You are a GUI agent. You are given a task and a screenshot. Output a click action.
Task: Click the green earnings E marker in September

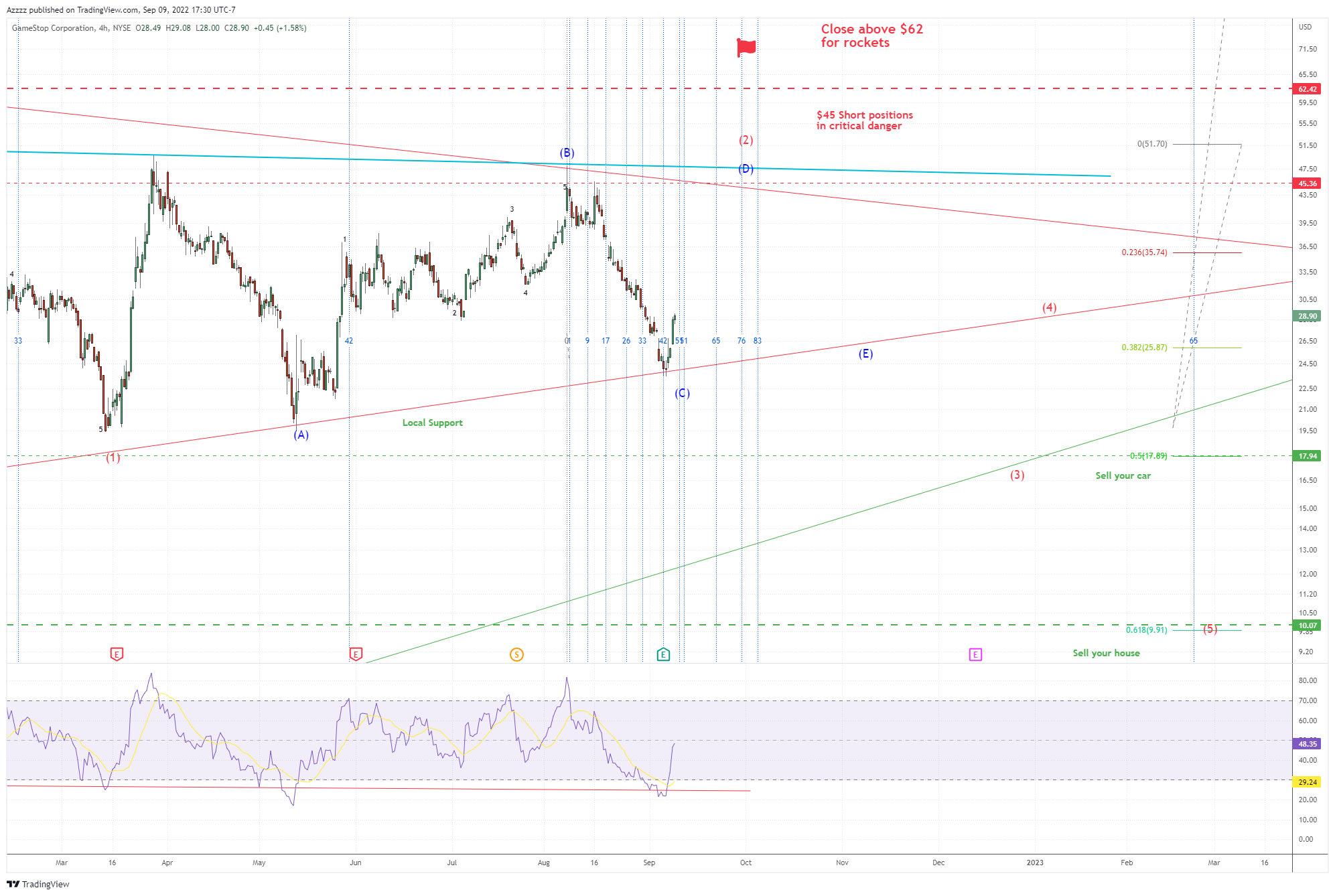click(663, 654)
